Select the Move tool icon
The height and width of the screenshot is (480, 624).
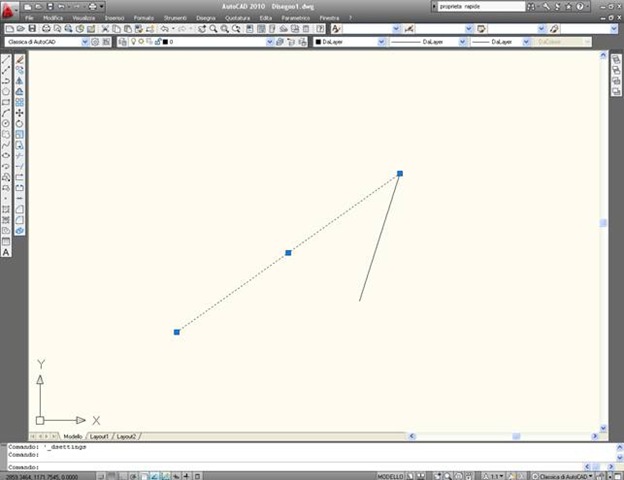(x=19, y=113)
